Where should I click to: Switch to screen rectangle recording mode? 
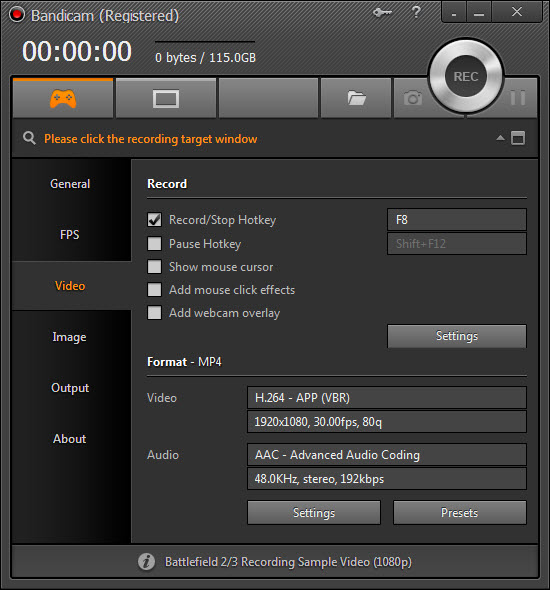tap(166, 99)
